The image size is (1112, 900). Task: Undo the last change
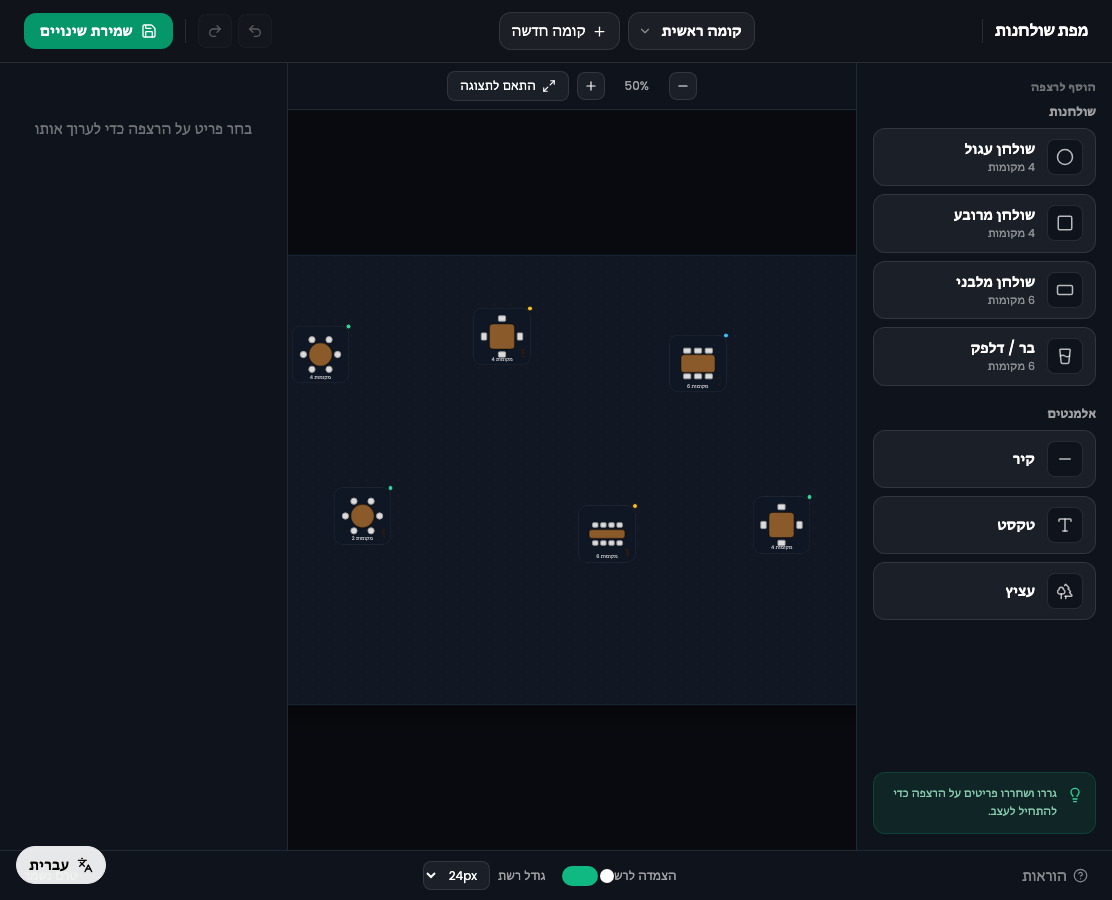[x=255, y=31]
